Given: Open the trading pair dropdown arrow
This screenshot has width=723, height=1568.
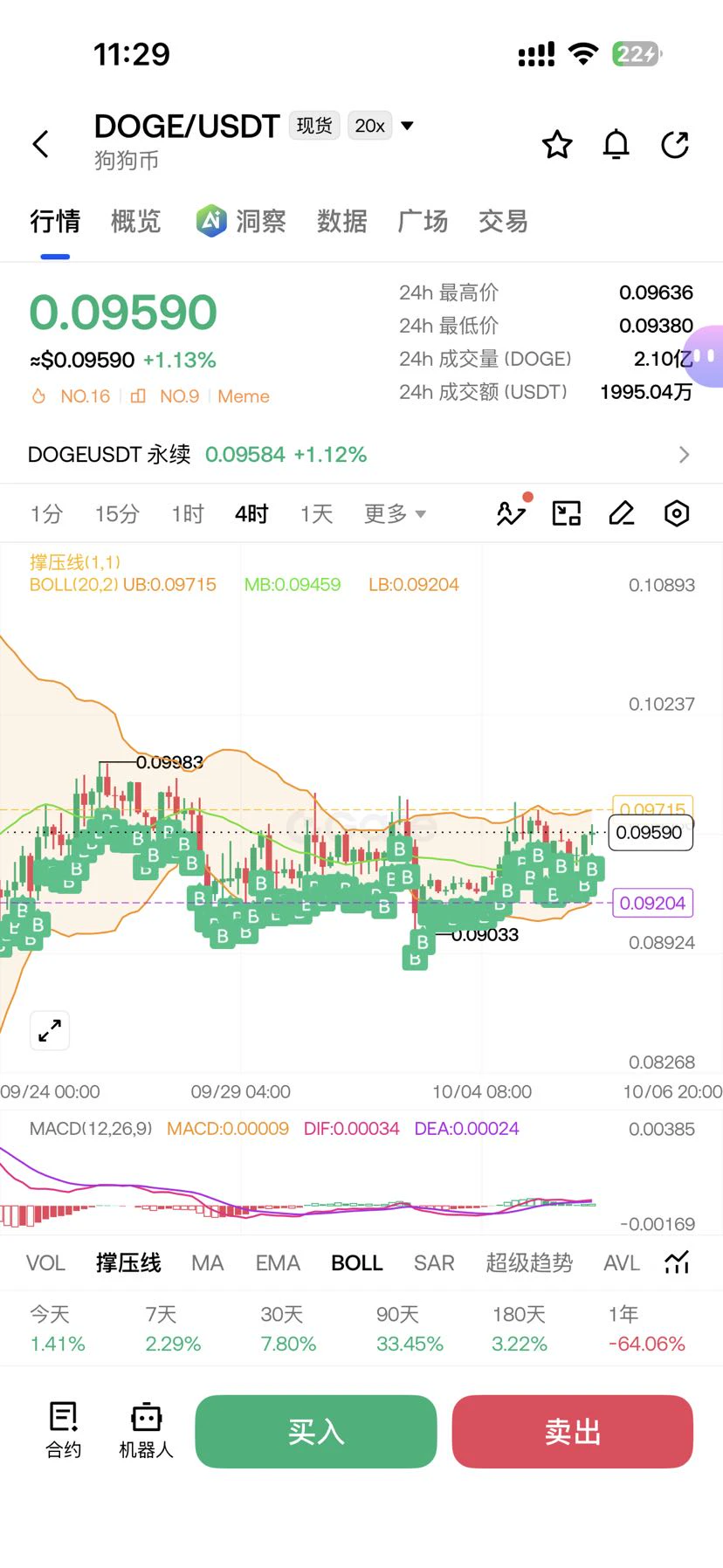Looking at the screenshot, I should [407, 126].
